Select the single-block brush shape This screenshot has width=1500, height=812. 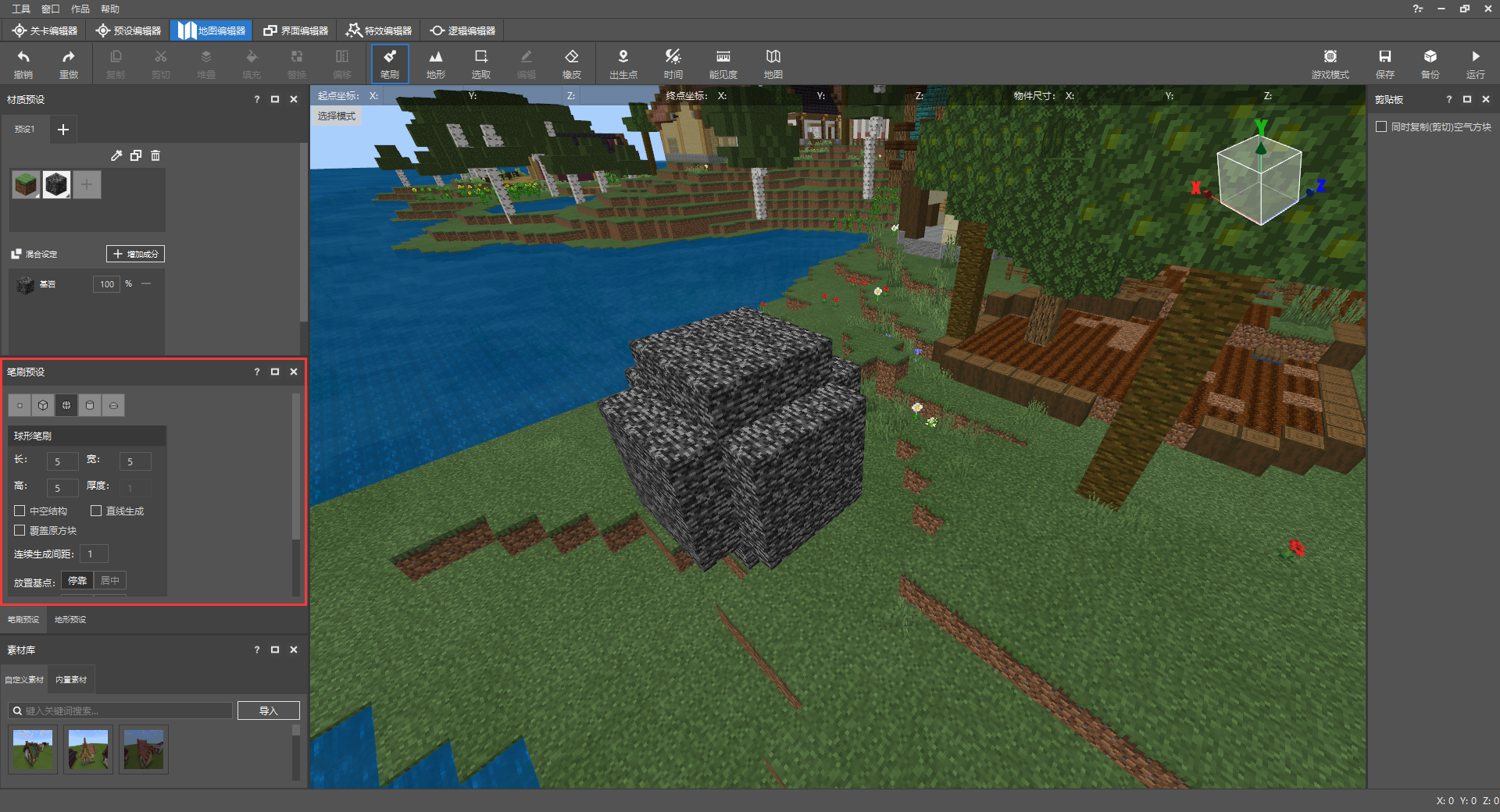(x=20, y=405)
